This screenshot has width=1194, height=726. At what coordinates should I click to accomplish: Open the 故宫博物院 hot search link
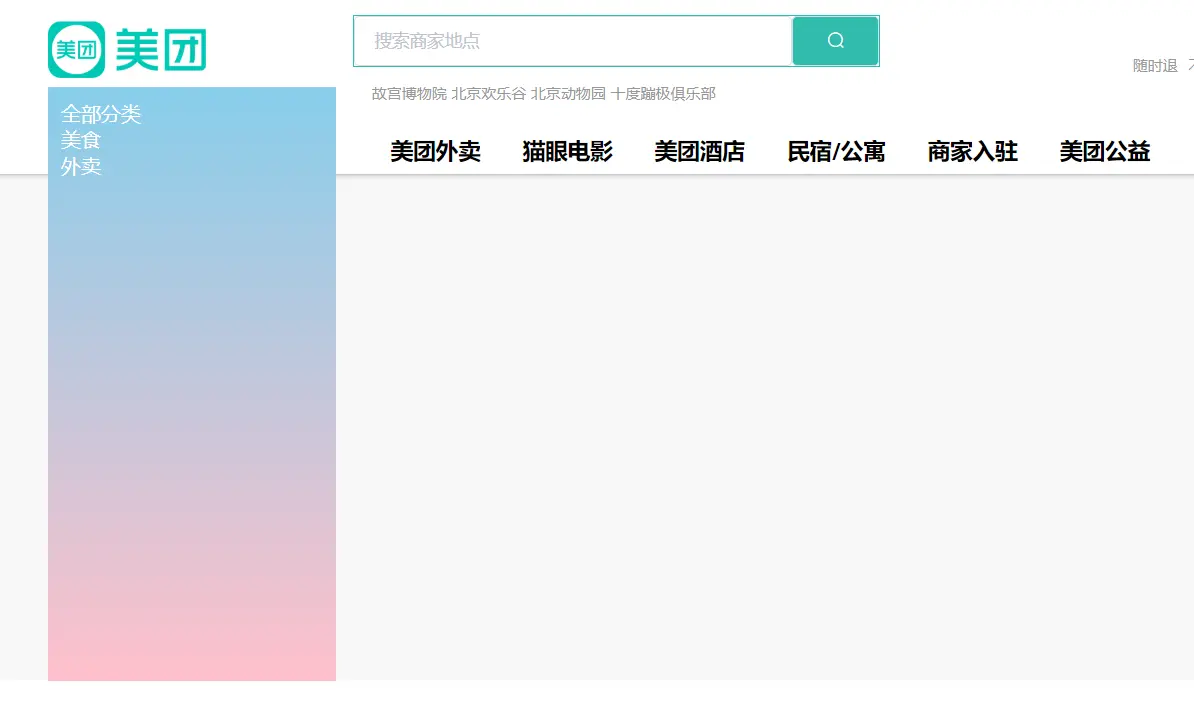coord(409,94)
